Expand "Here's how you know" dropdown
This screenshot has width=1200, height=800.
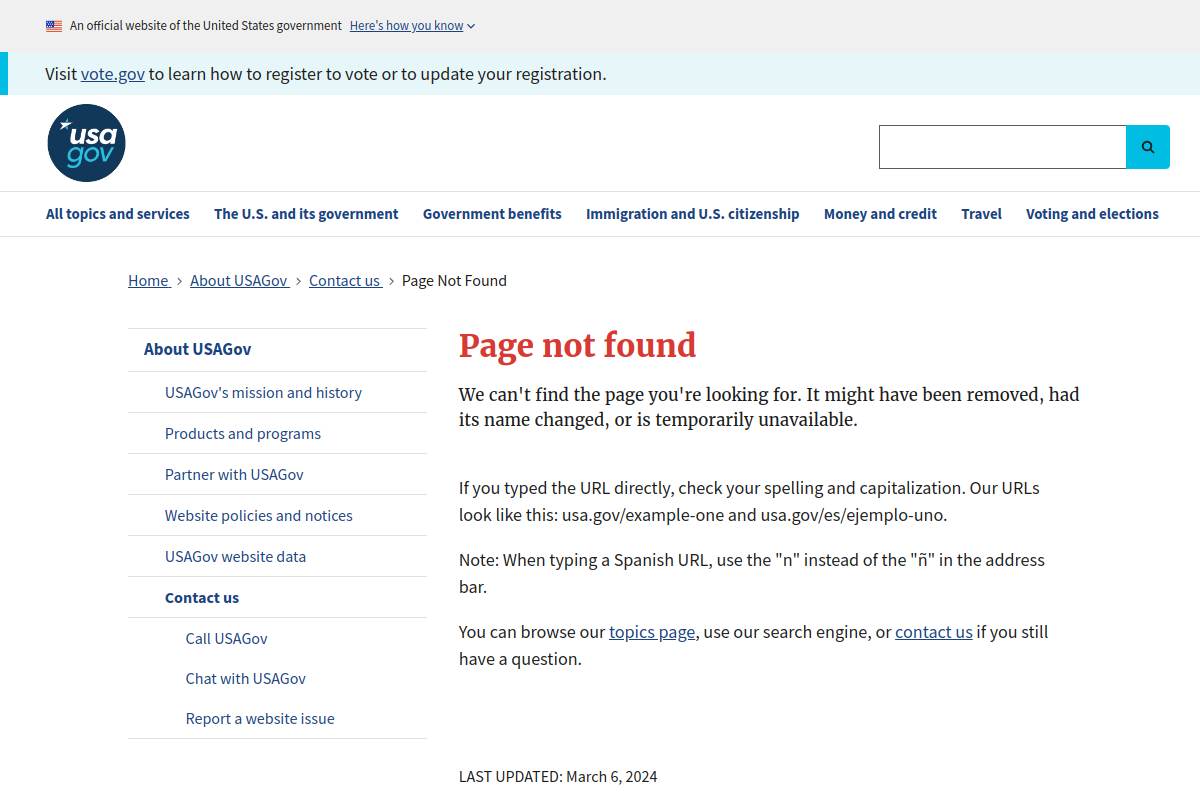pyautogui.click(x=412, y=26)
